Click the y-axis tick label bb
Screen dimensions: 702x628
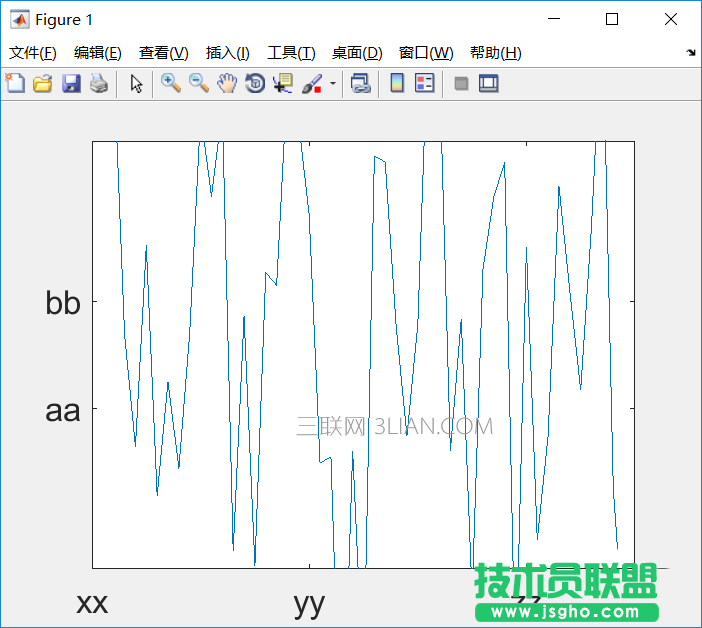[x=63, y=303]
